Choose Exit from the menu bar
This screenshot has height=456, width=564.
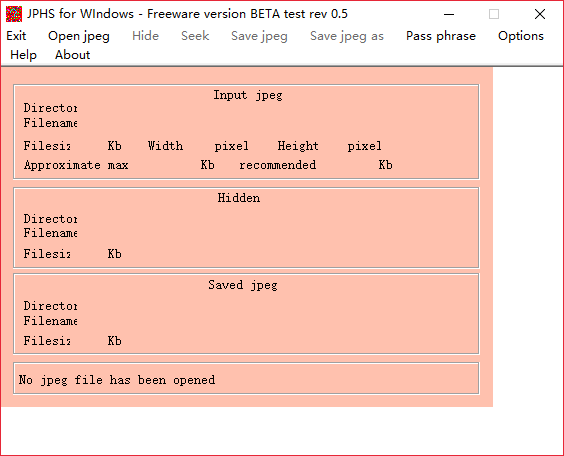(16, 36)
